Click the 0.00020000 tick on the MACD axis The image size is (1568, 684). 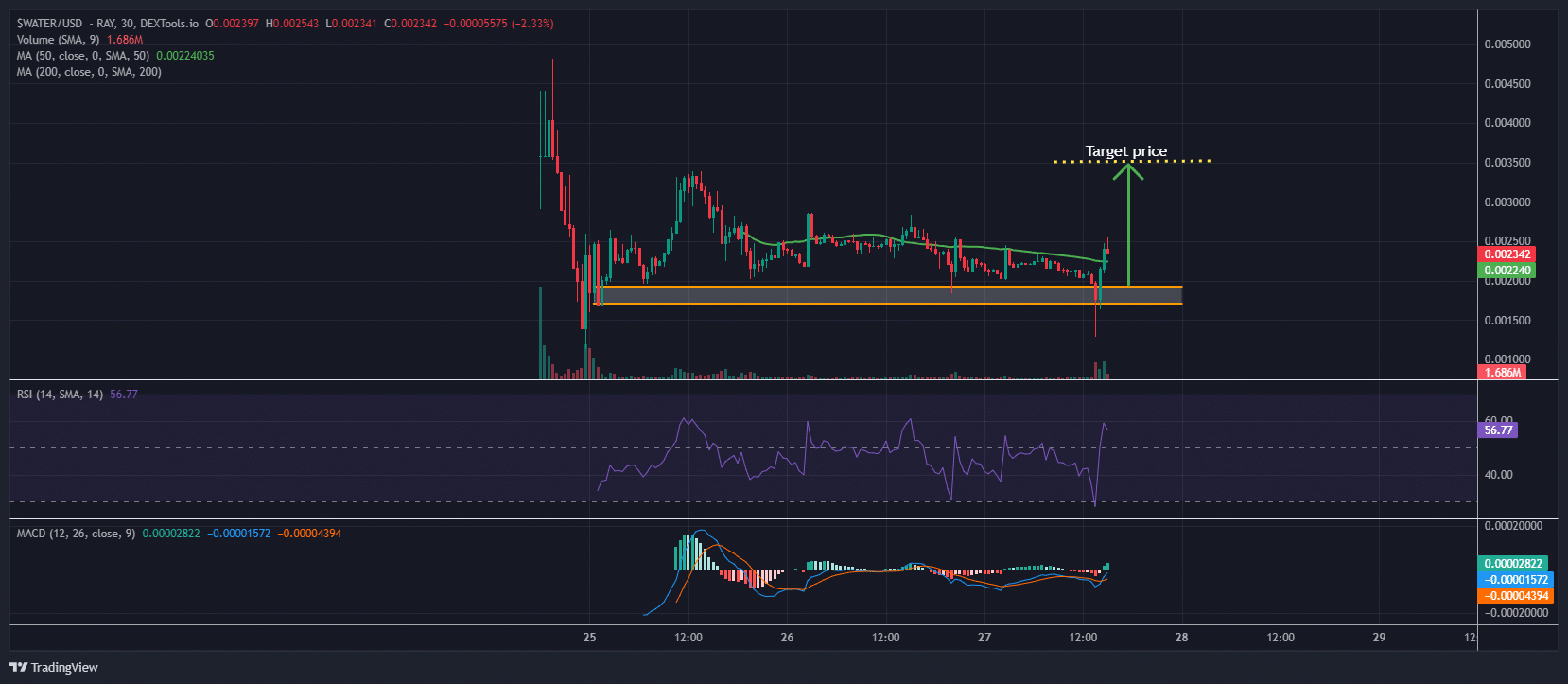[1513, 526]
